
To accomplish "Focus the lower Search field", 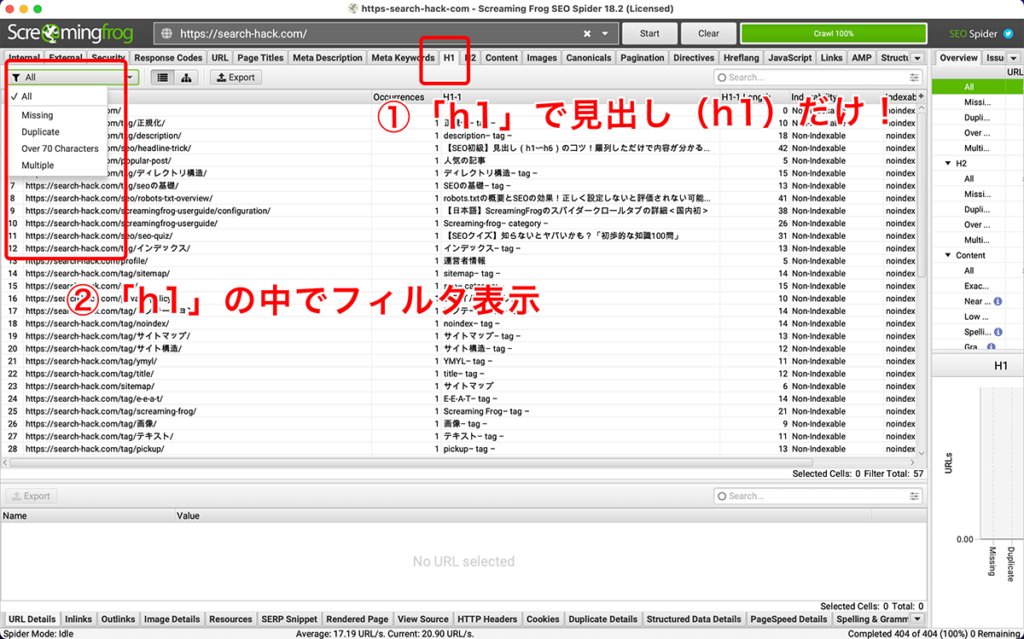I will tap(818, 496).
